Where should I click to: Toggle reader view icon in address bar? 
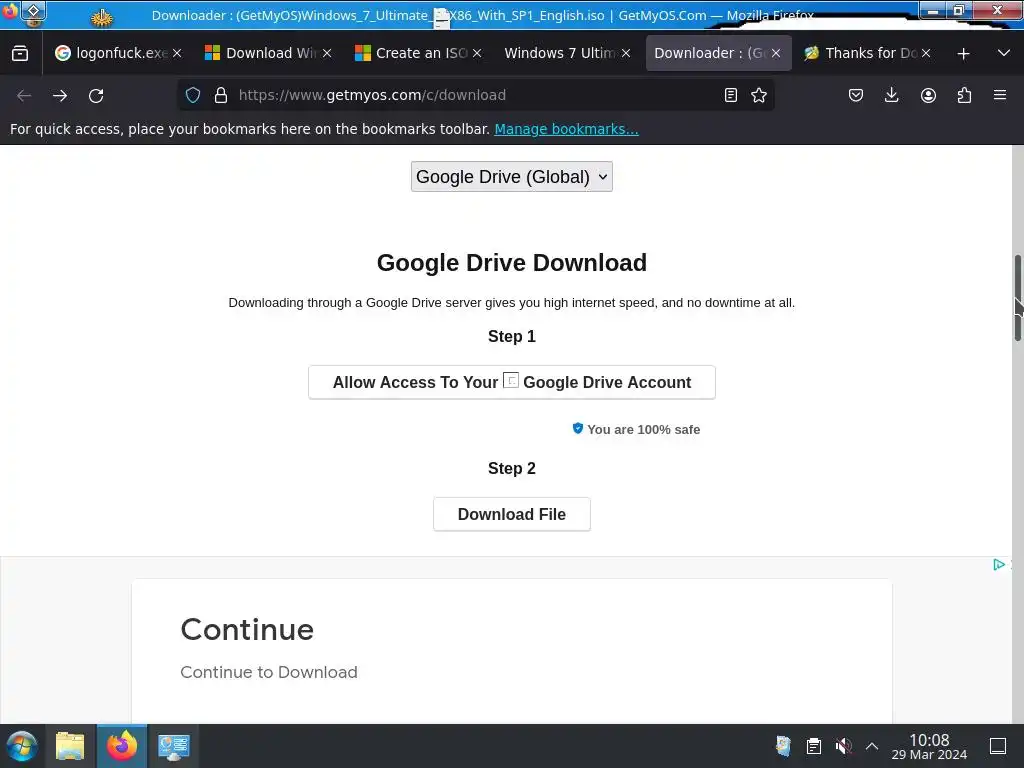[x=731, y=95]
